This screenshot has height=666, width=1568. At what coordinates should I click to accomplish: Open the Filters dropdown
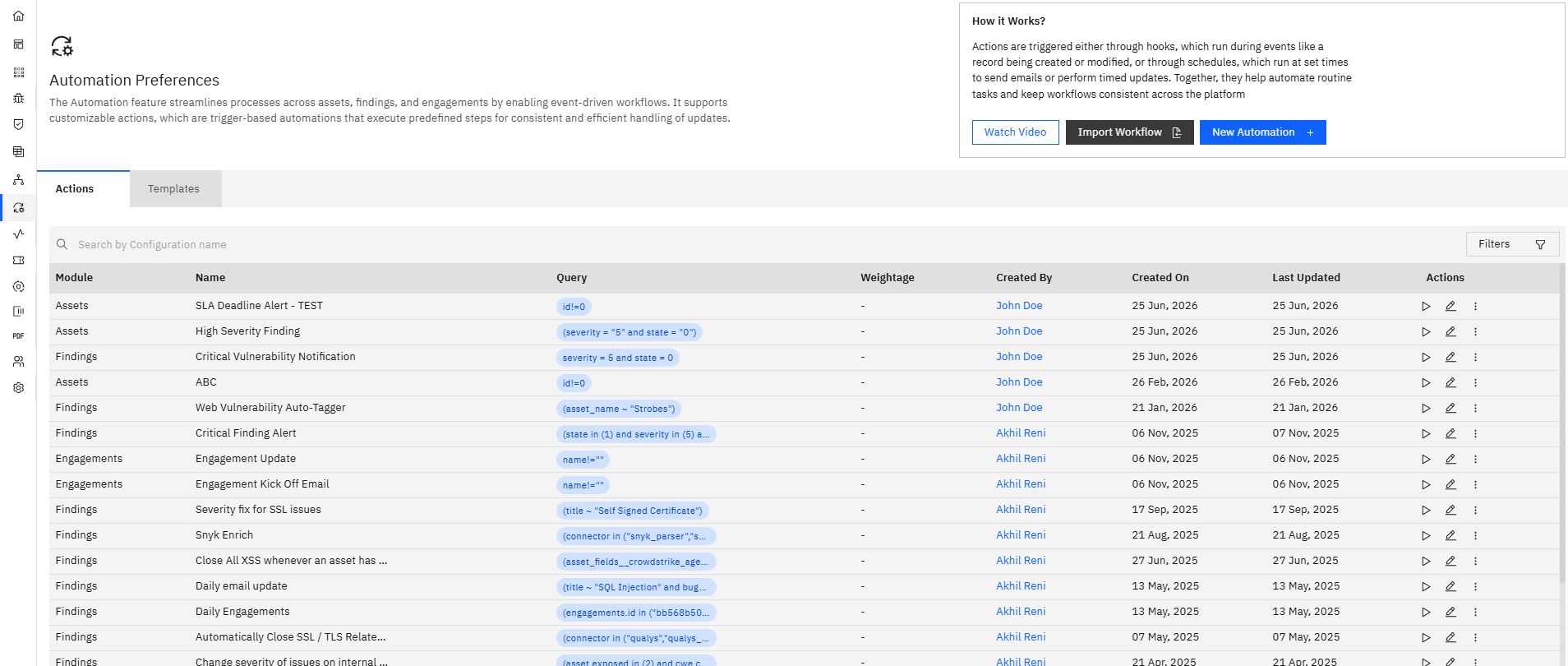(x=1512, y=244)
